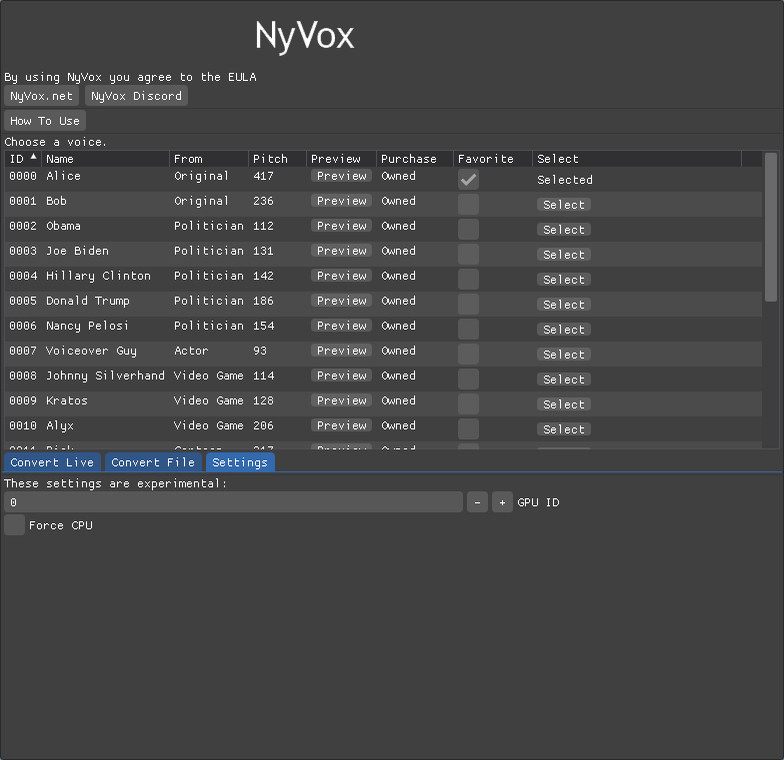The height and width of the screenshot is (760, 784).
Task: Select the Joe Biden voice
Action: click(x=564, y=255)
